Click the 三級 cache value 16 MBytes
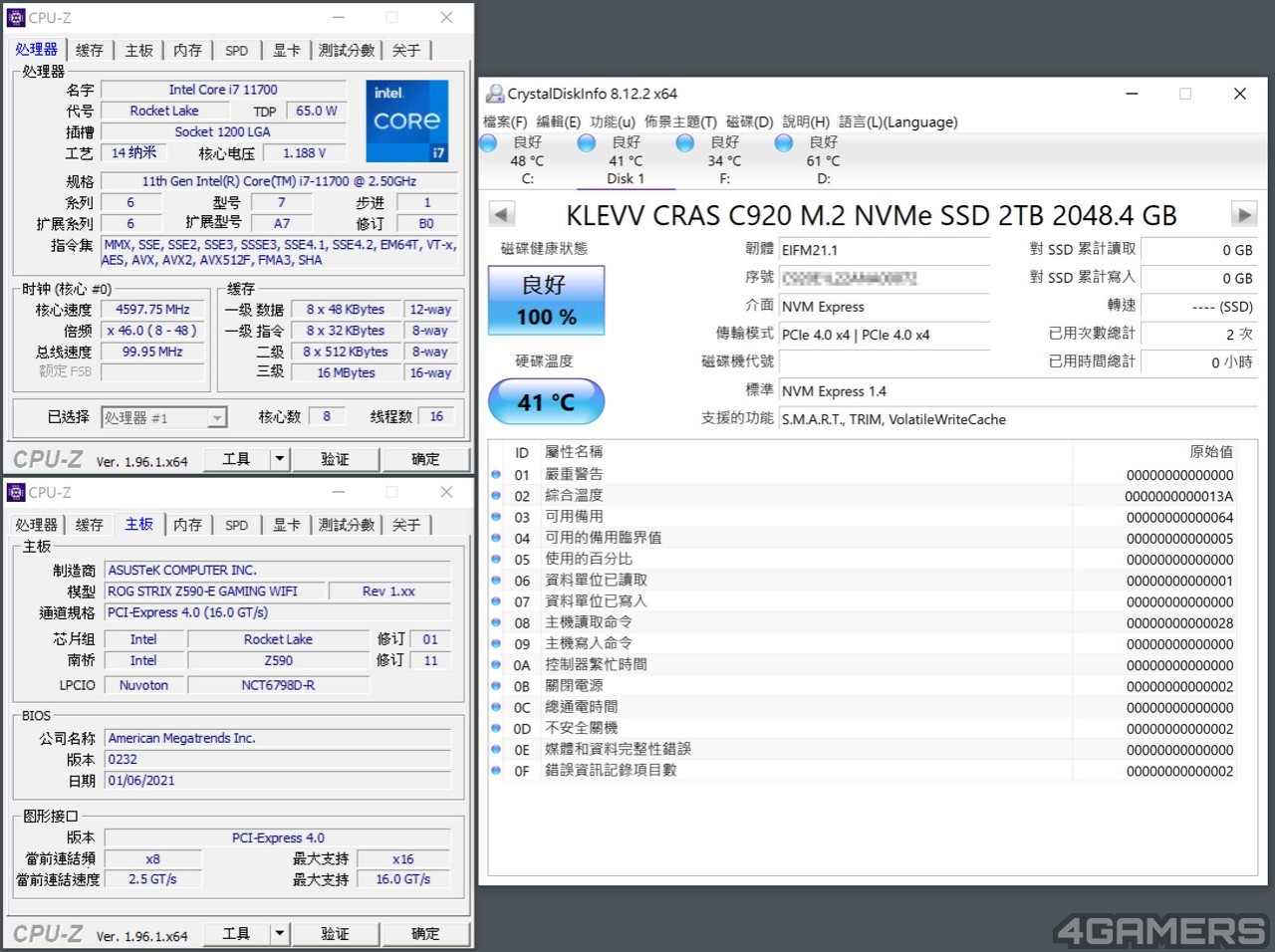The width and height of the screenshot is (1275, 952). click(x=347, y=372)
